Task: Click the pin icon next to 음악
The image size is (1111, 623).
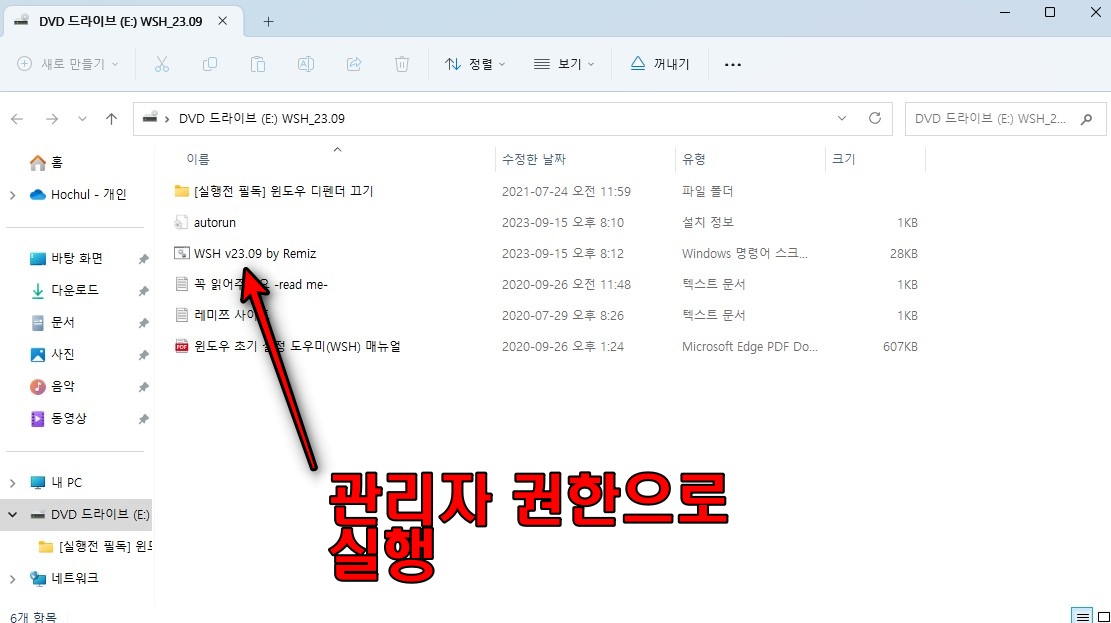Action: click(143, 387)
